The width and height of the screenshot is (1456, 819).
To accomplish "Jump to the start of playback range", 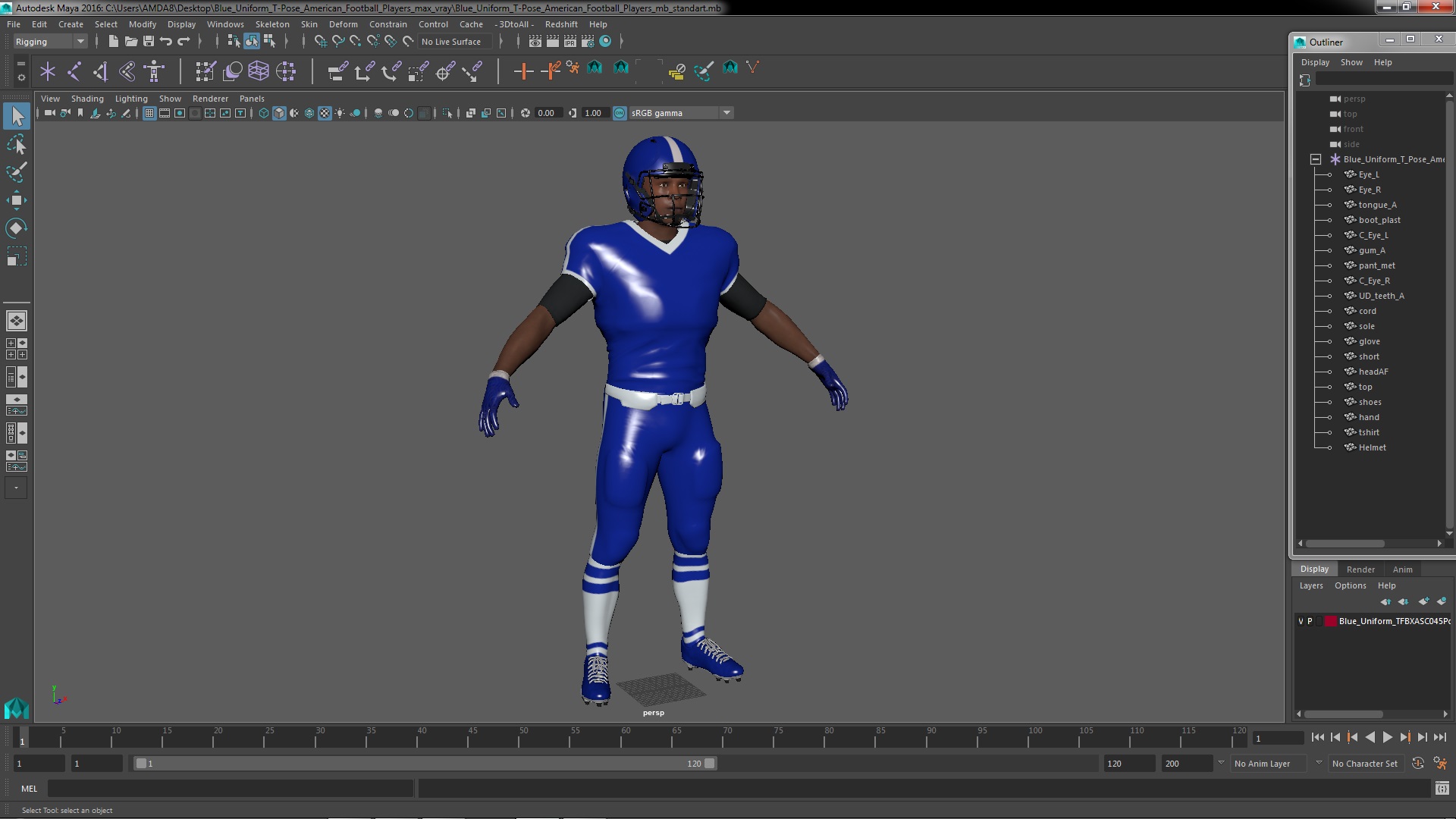I will [x=1317, y=737].
